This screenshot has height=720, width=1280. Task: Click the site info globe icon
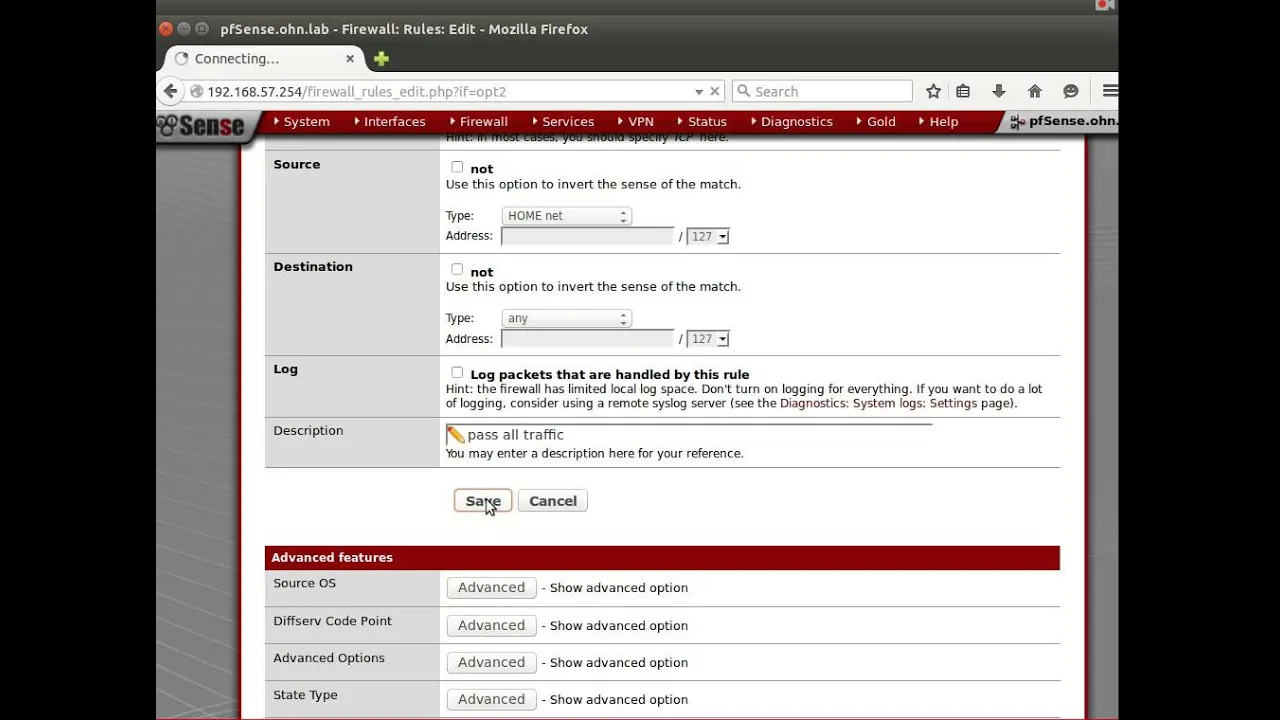coord(197,91)
